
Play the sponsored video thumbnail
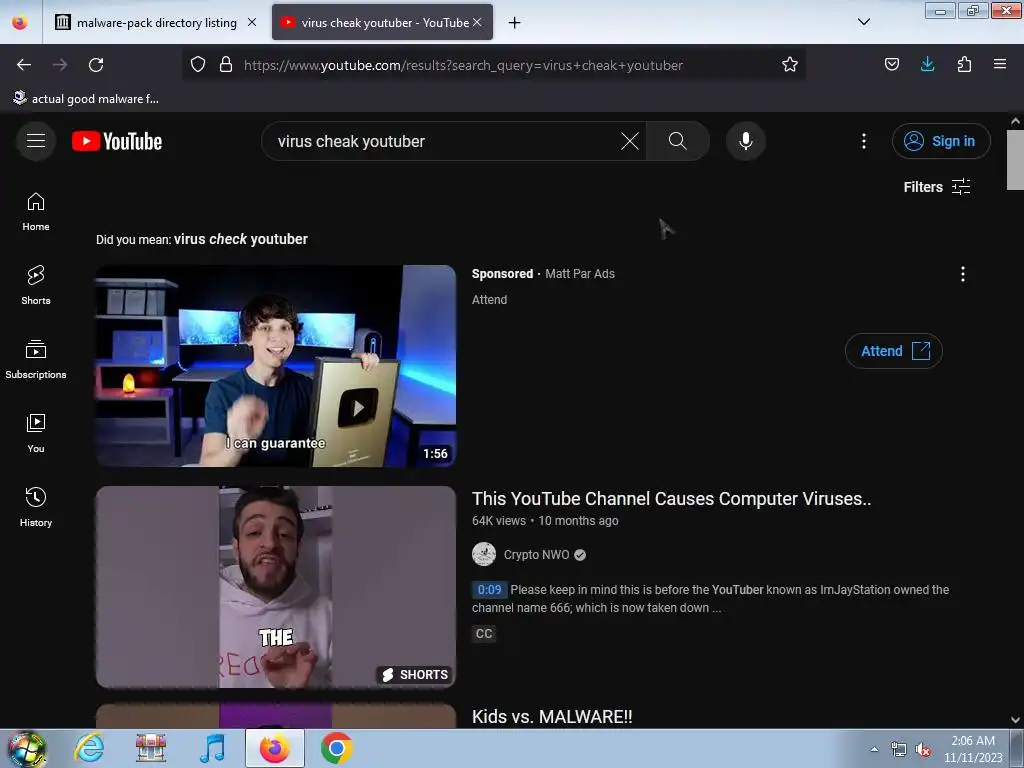pyautogui.click(x=276, y=366)
